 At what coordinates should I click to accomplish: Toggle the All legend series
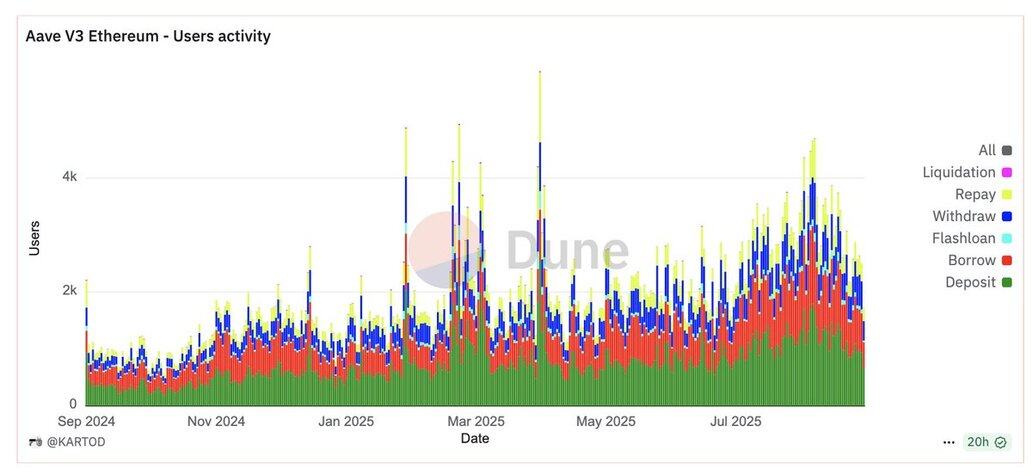995,151
